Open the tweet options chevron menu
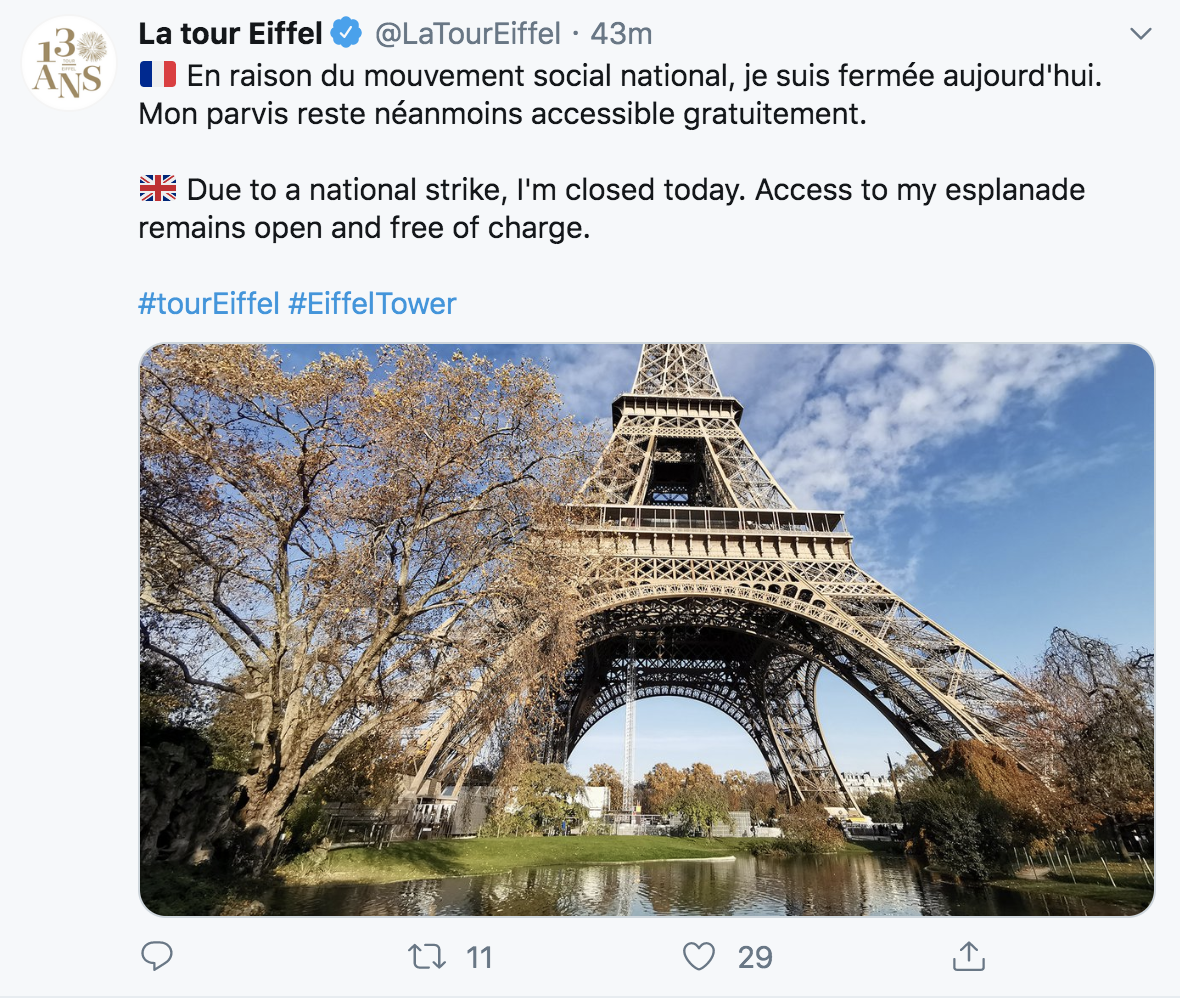The image size is (1180, 1000). (x=1140, y=35)
